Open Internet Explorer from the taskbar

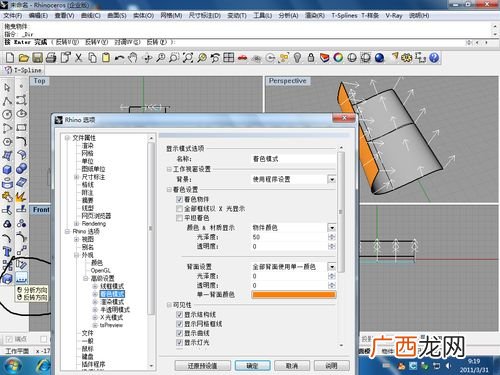pyautogui.click(x=43, y=366)
